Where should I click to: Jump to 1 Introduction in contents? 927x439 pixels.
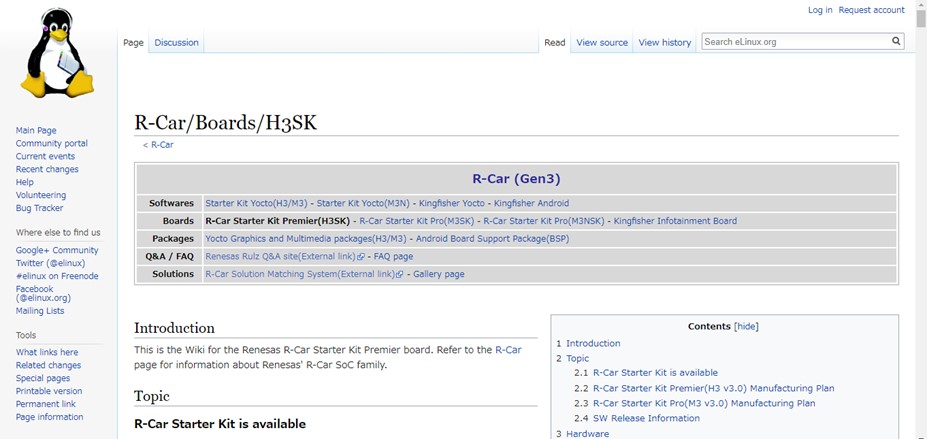(588, 343)
